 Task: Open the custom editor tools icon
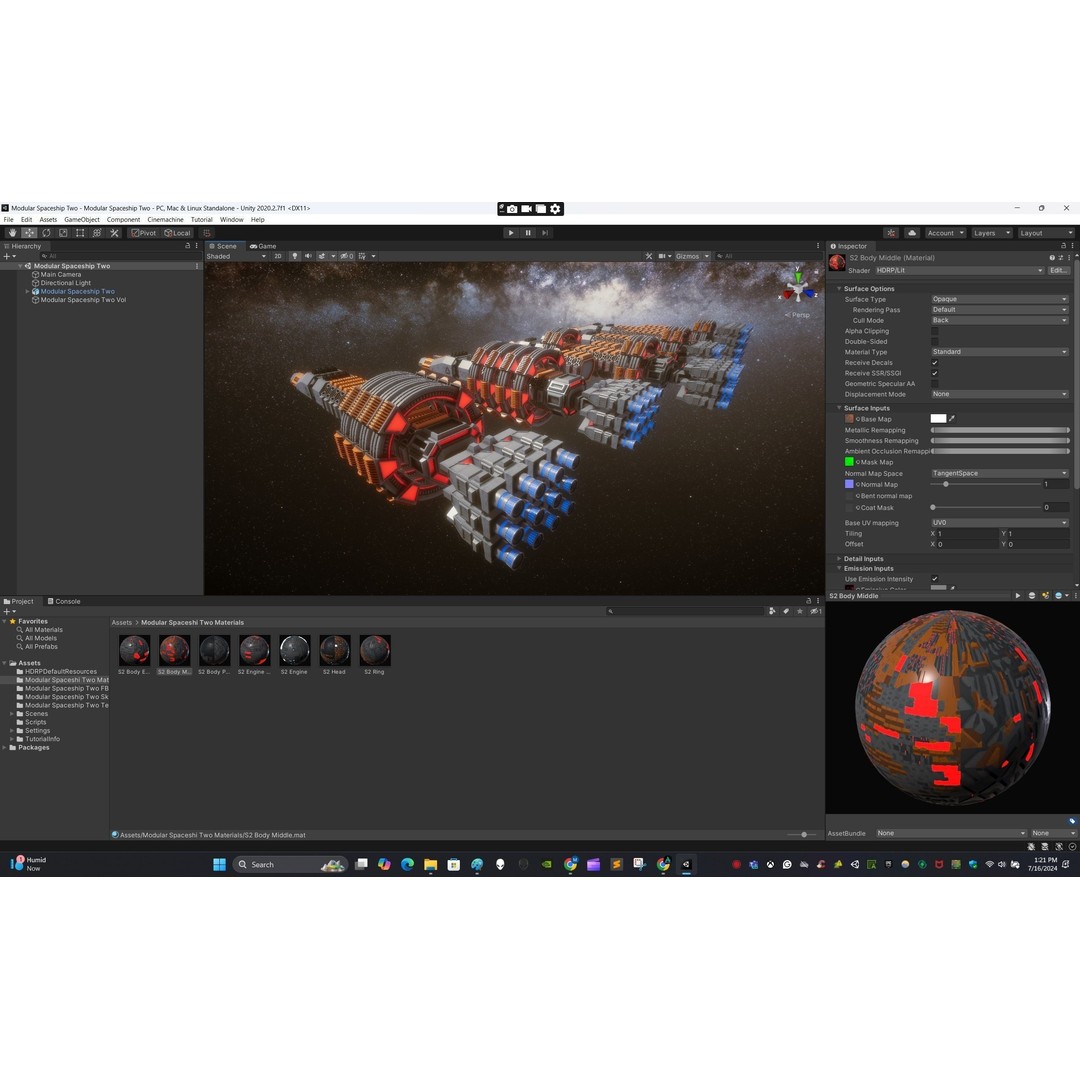tap(114, 233)
